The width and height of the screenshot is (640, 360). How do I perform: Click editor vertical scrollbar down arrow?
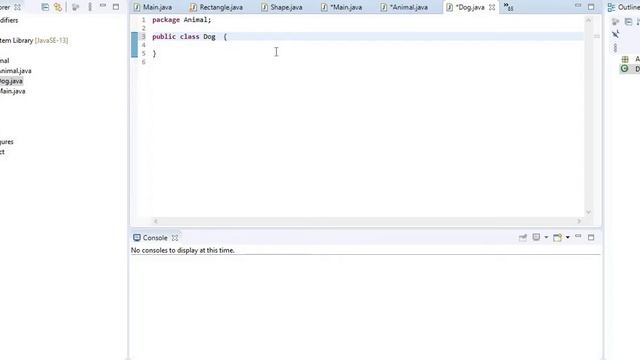click(x=588, y=212)
